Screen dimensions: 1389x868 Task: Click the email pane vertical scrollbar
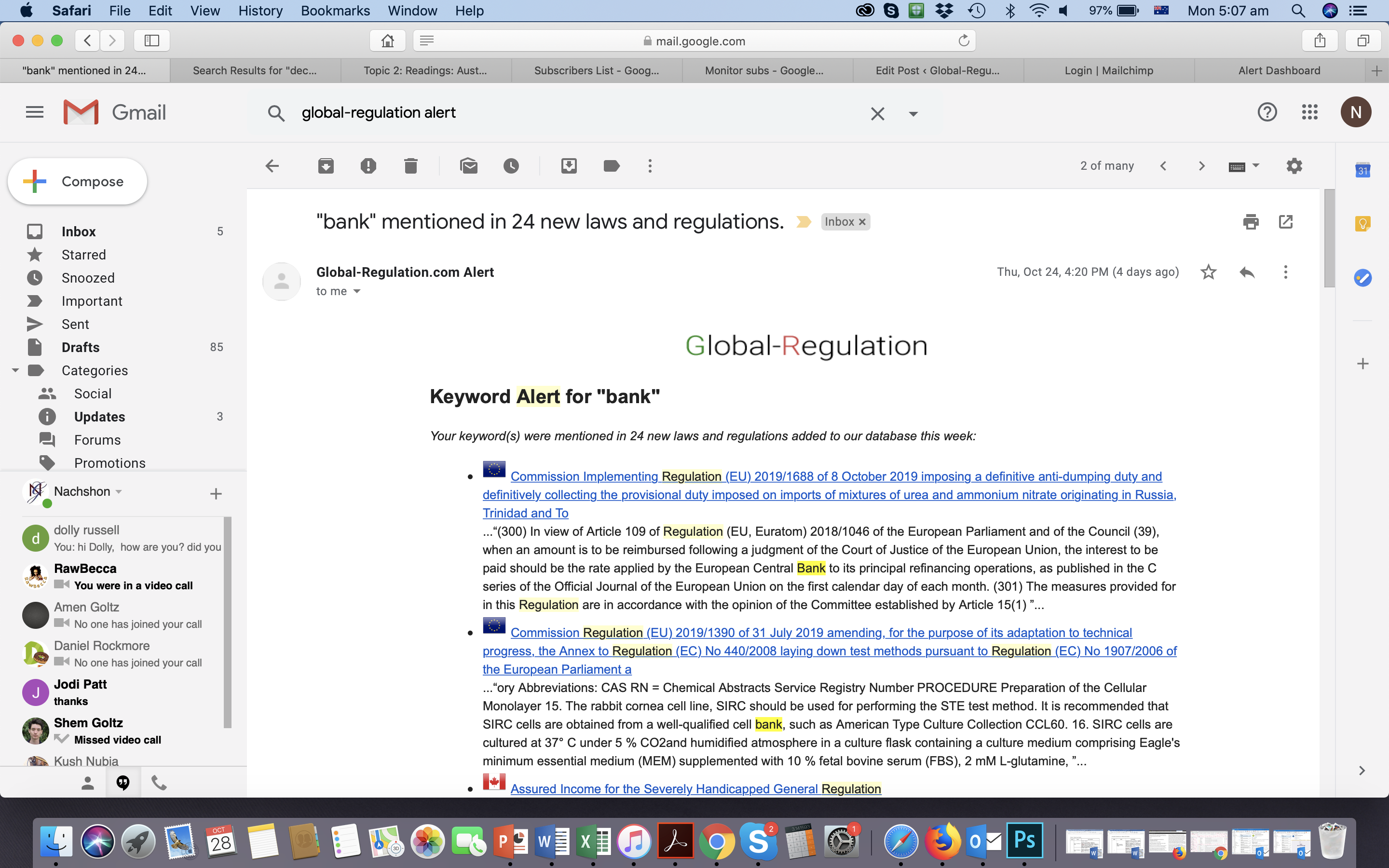[1329, 238]
